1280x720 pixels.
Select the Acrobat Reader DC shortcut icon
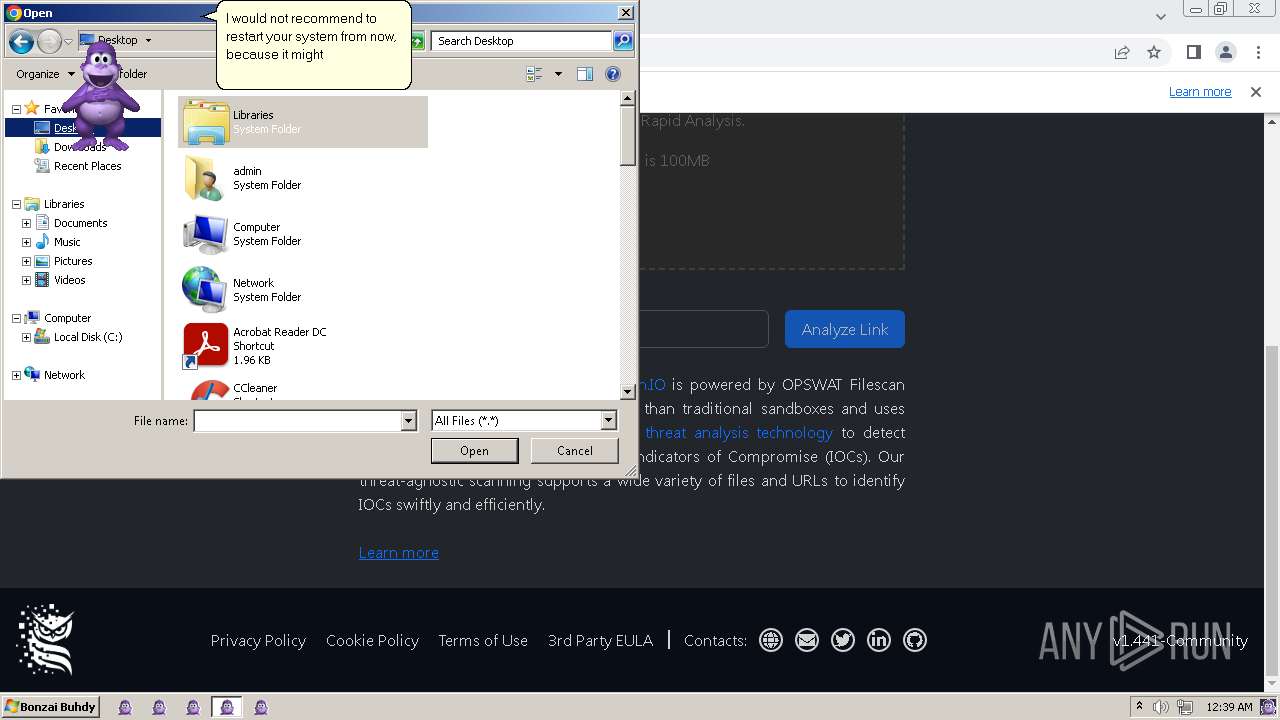coord(206,346)
